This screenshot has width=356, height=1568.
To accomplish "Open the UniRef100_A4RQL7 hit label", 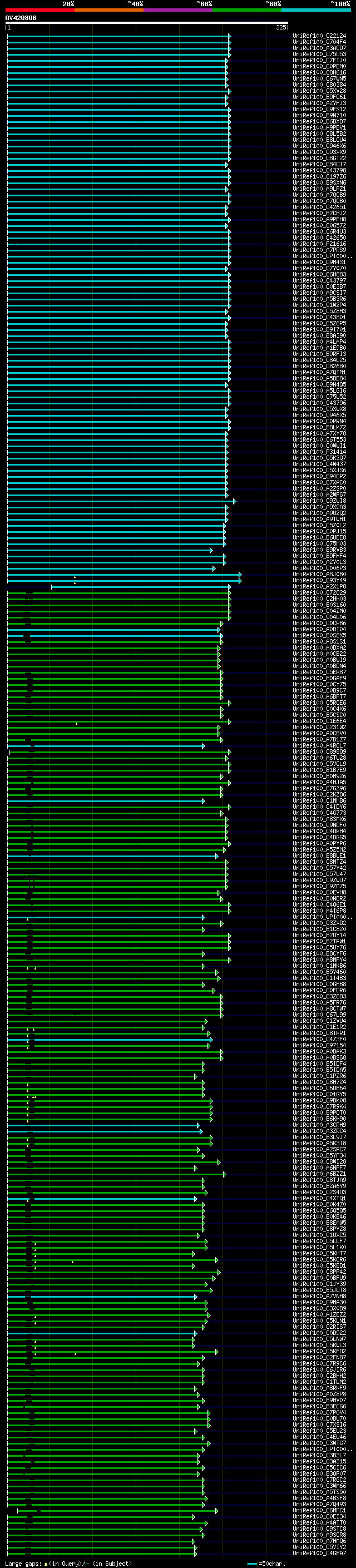I will click(319, 746).
